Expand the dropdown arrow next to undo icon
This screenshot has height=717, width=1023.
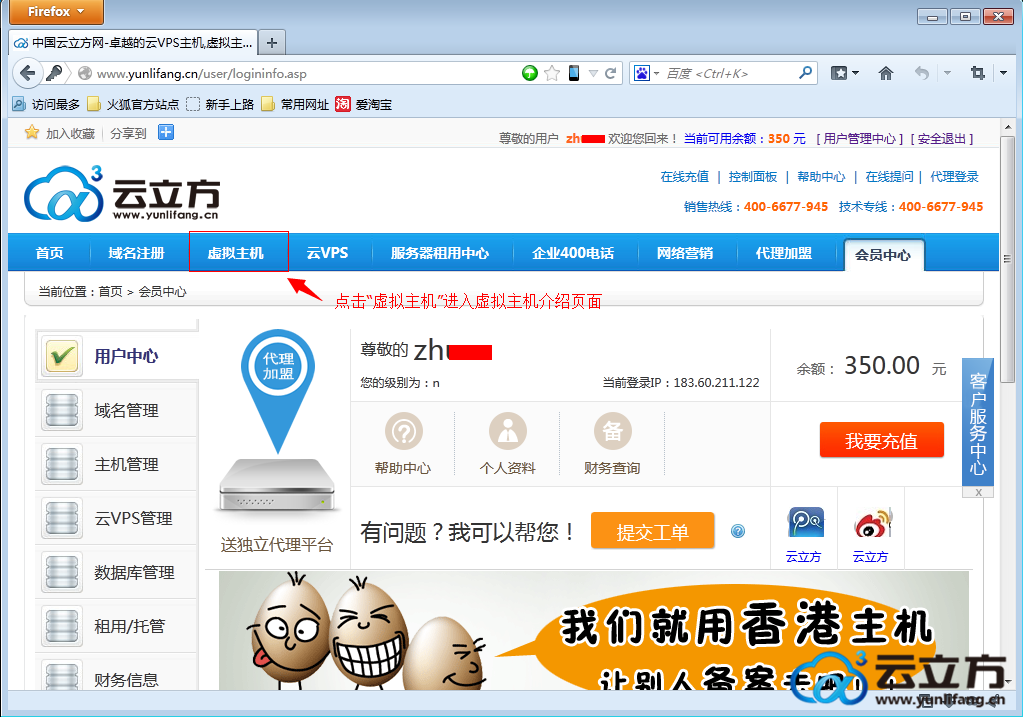pos(947,73)
